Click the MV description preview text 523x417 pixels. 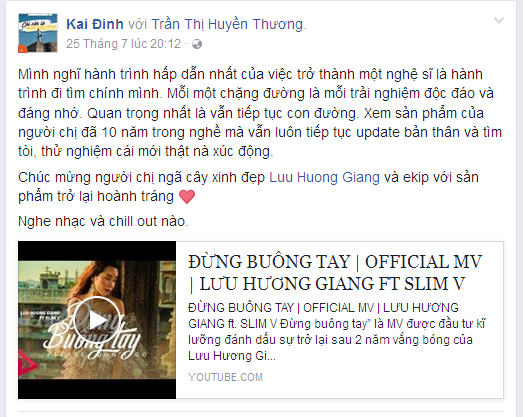click(336, 332)
